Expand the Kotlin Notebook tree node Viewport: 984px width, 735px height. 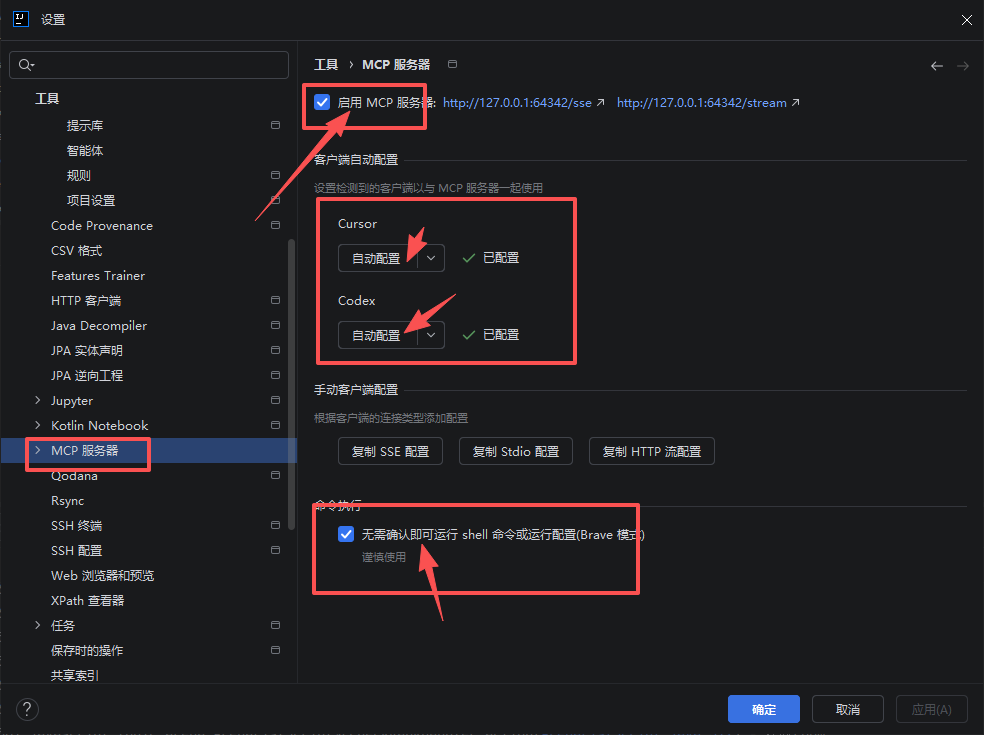pos(38,426)
